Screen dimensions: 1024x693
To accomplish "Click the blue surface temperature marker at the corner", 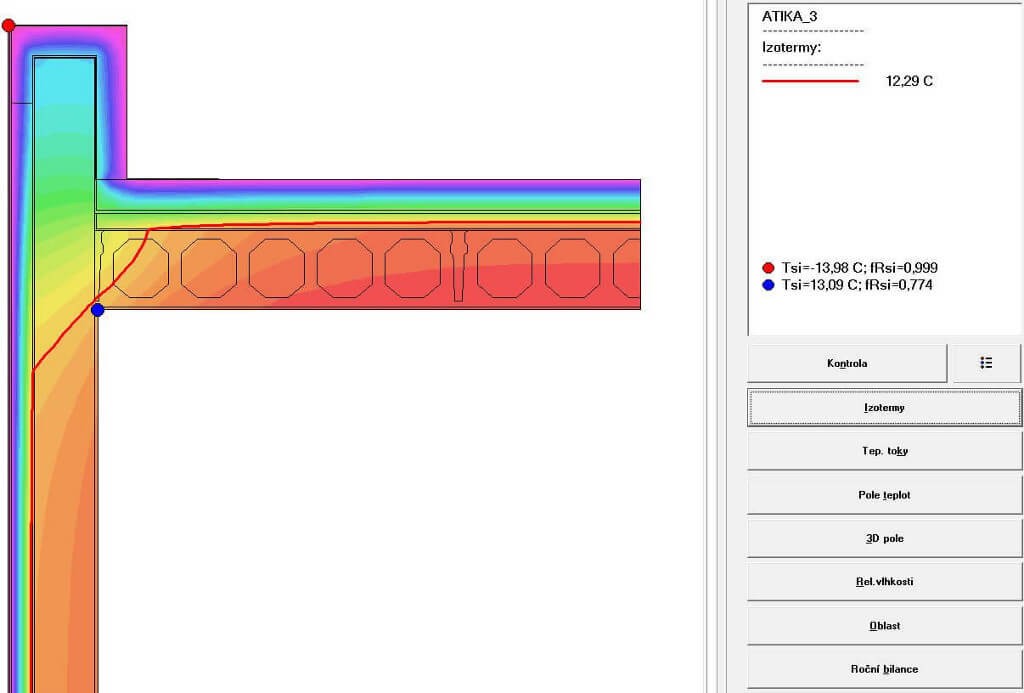I will tap(97, 310).
